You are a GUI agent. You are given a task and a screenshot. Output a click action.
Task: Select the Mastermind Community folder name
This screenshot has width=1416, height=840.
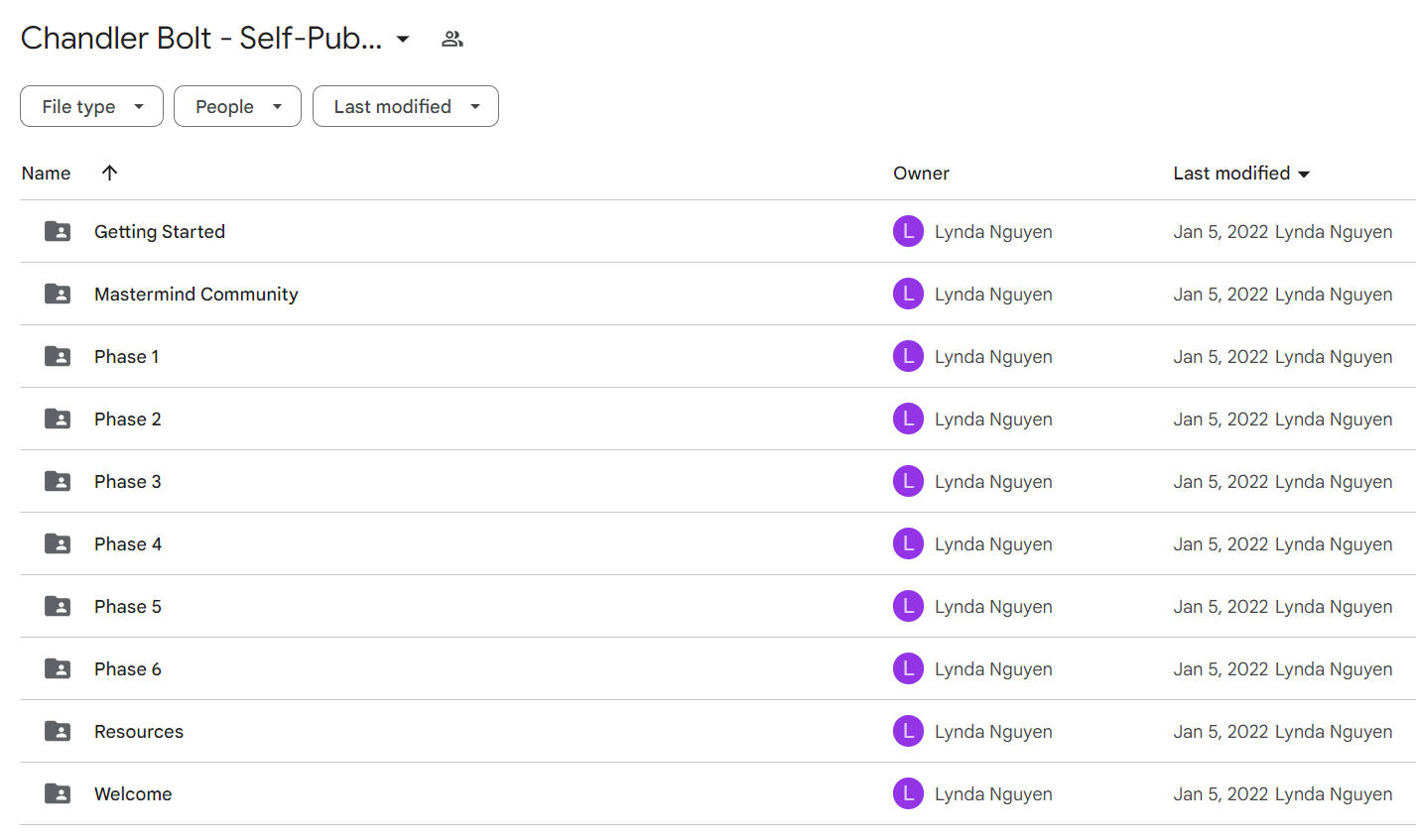[x=196, y=295]
